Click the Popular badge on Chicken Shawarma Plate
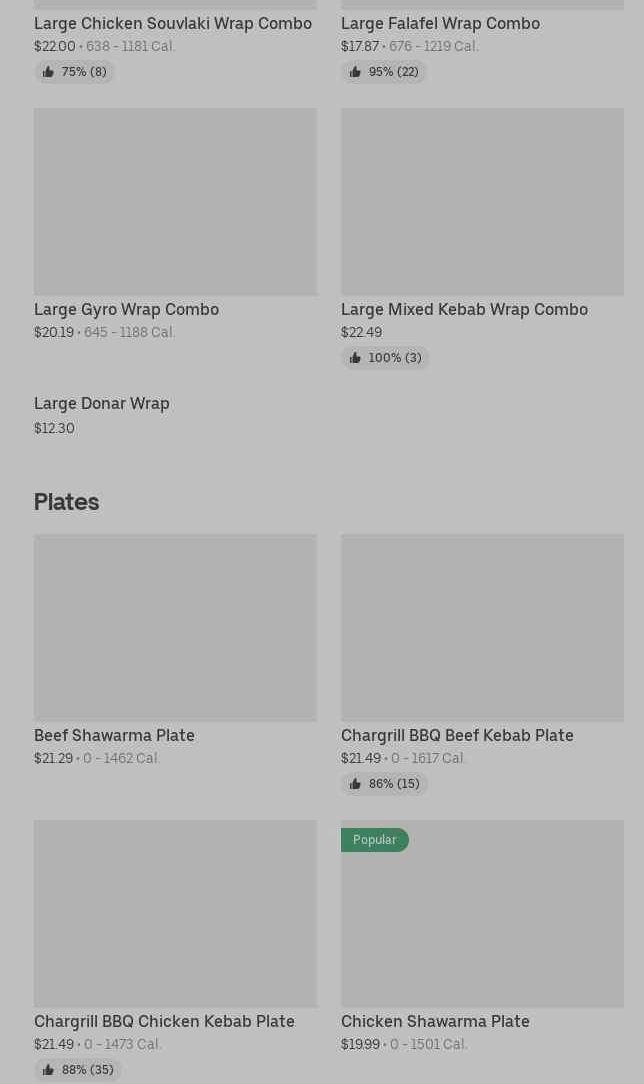644x1084 pixels. tap(375, 839)
